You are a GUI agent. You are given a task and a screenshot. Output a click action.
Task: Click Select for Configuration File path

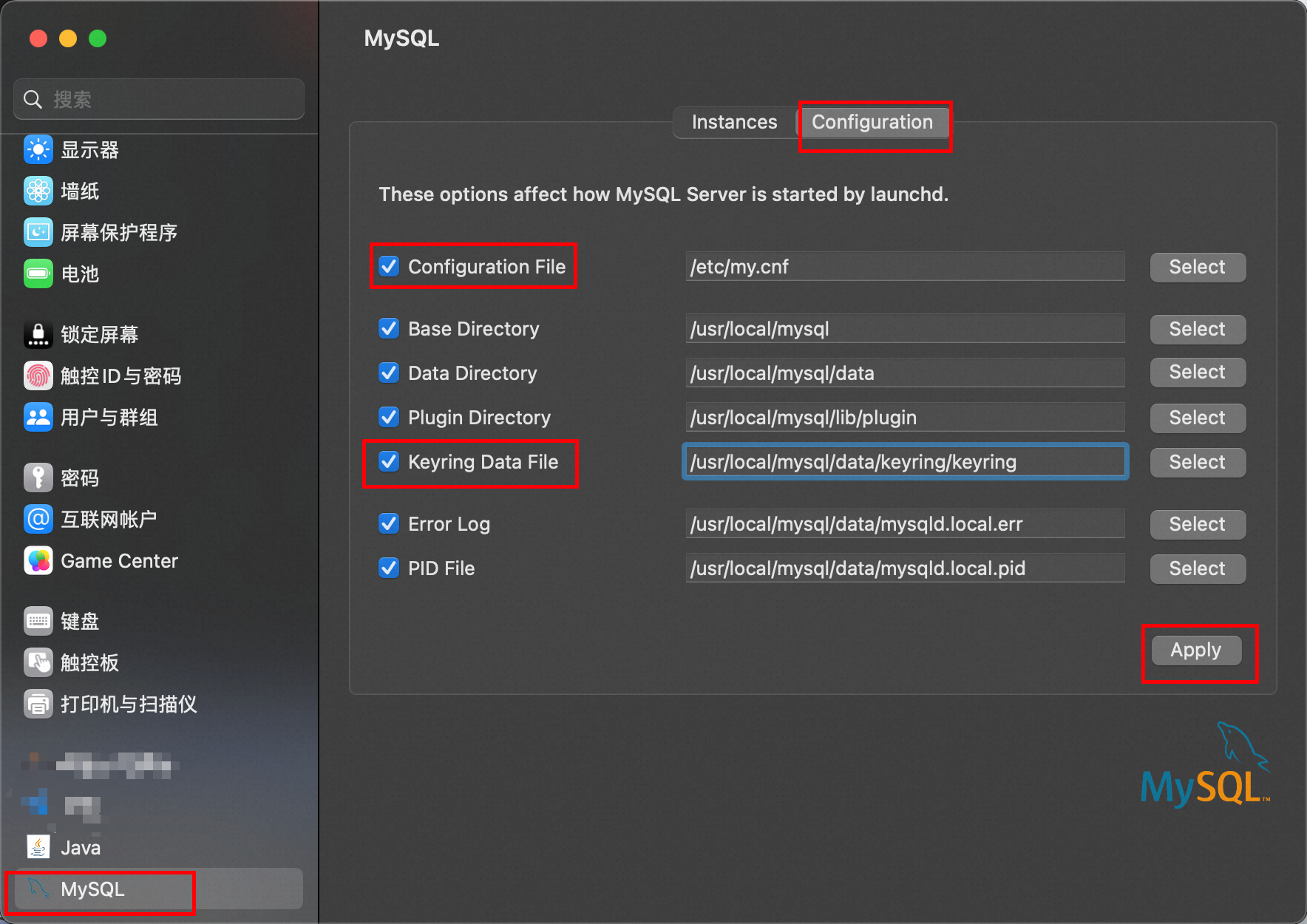[1198, 267]
